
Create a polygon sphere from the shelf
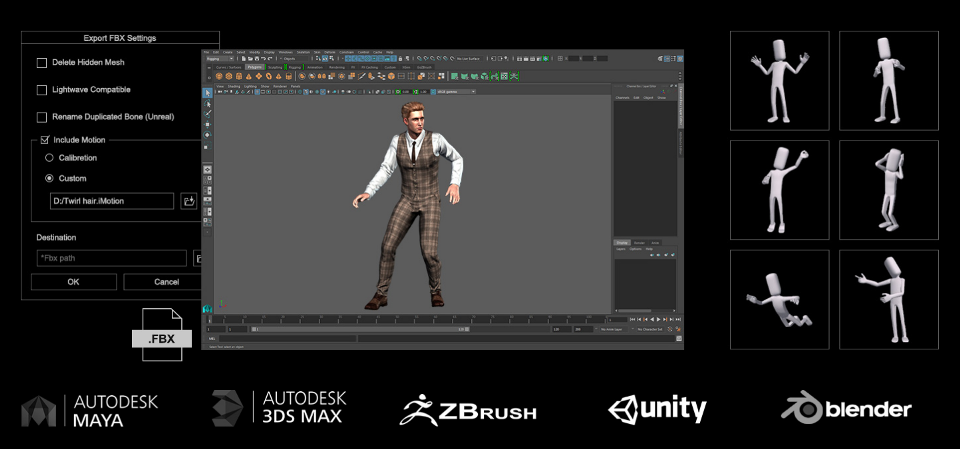(219, 76)
